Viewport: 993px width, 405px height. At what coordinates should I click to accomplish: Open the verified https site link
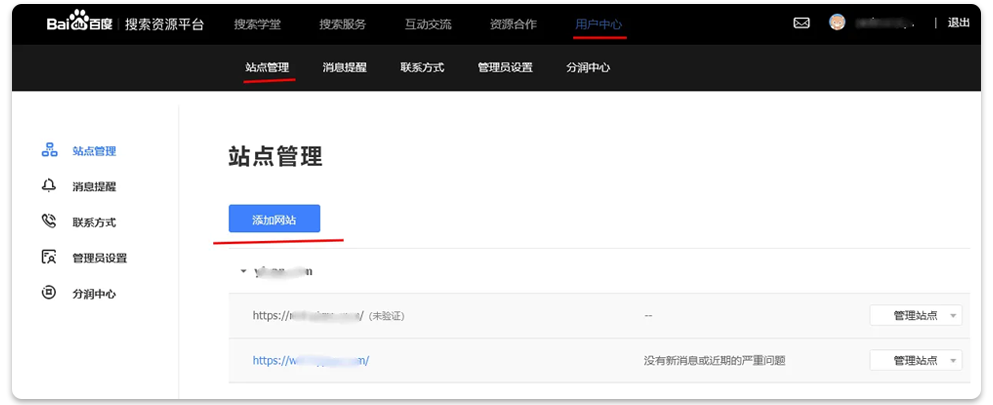(311, 360)
